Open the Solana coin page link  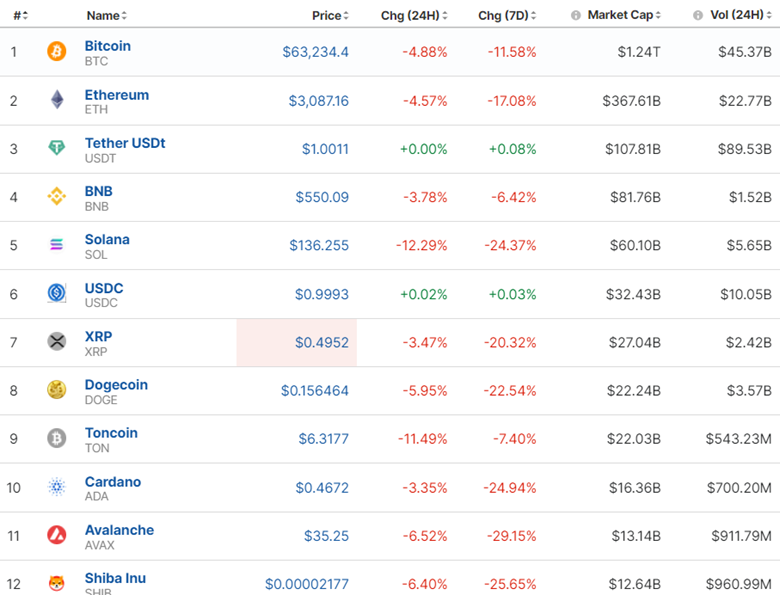[x=107, y=239]
